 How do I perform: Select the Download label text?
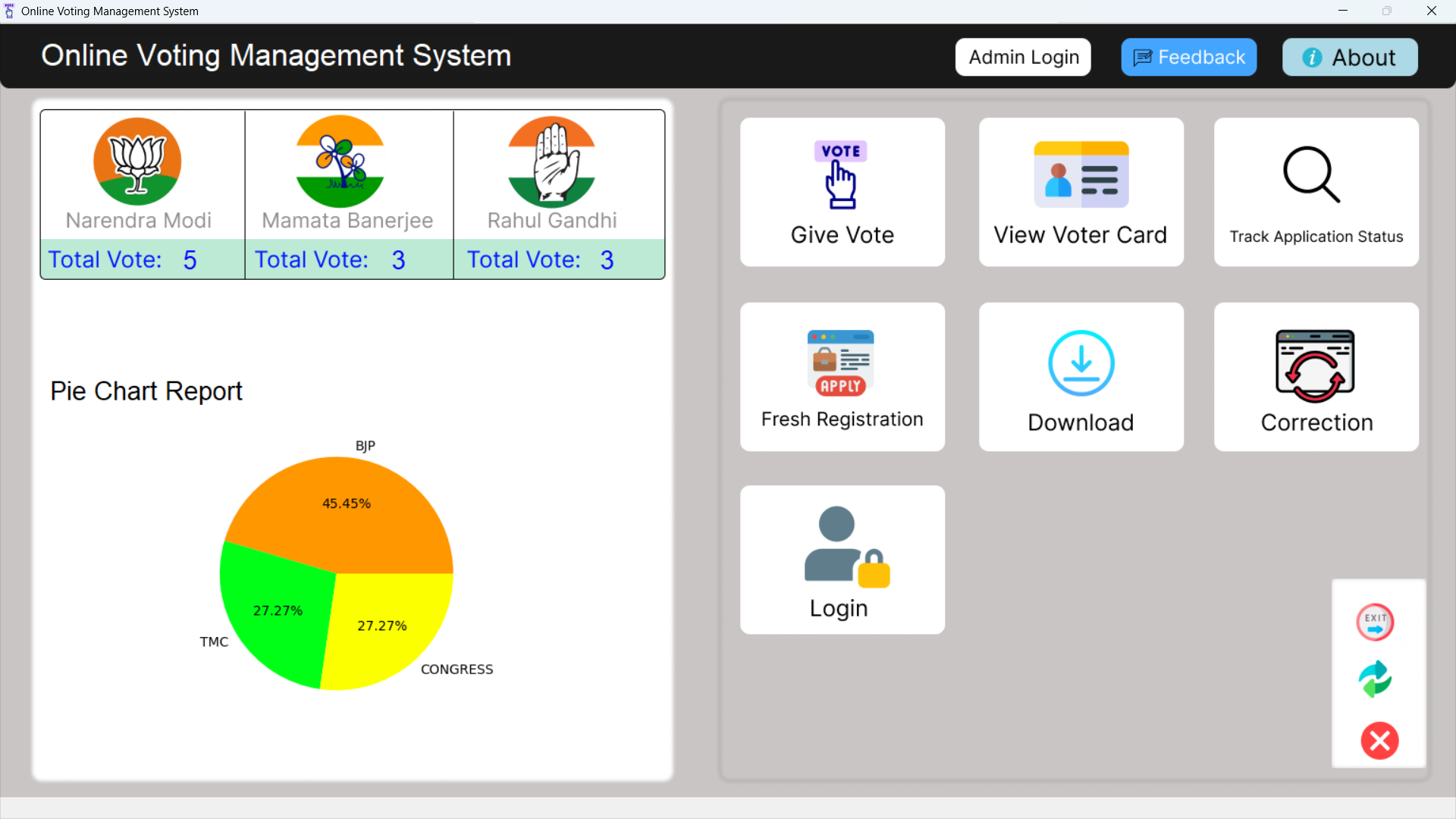1080,422
